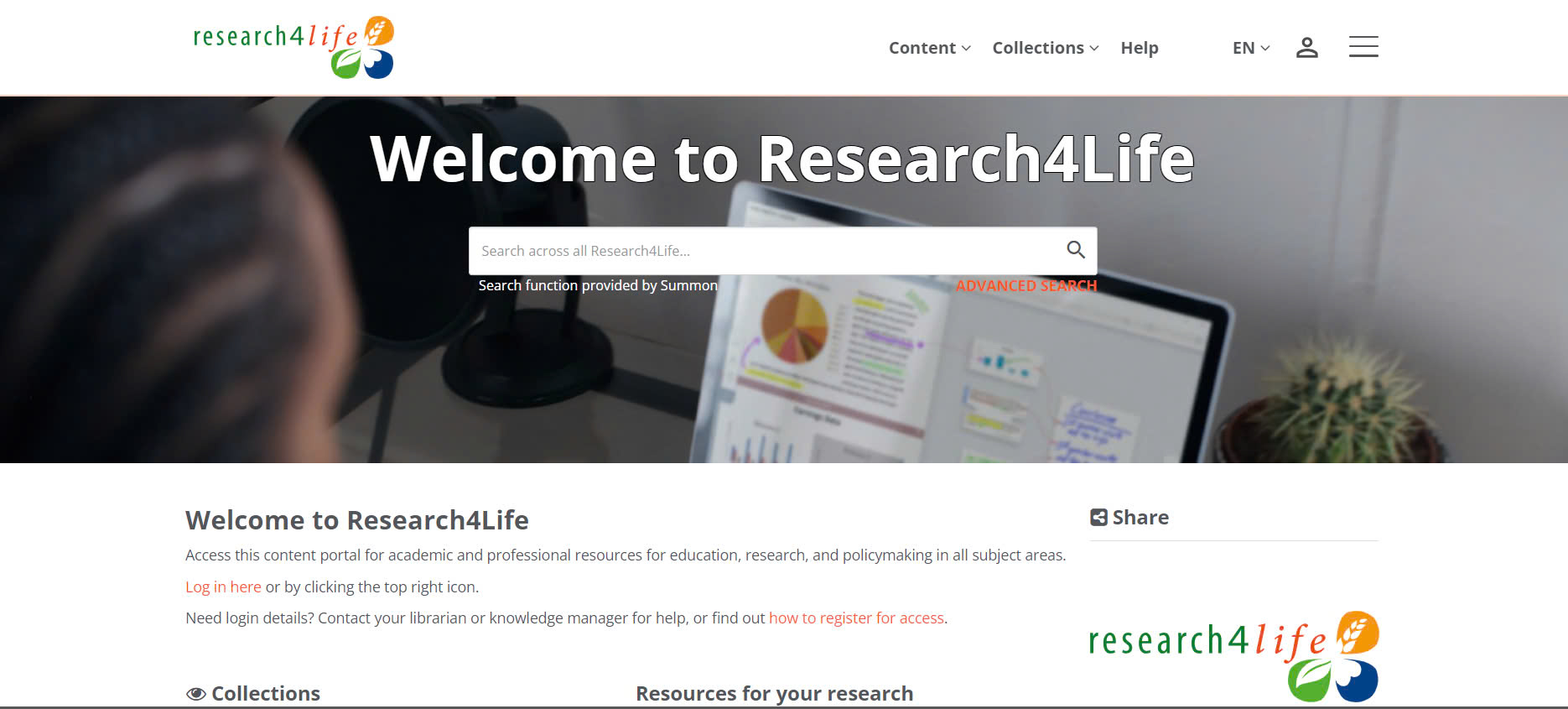The image size is (1568, 709).
Task: Follow the Log in here link
Action: (223, 586)
